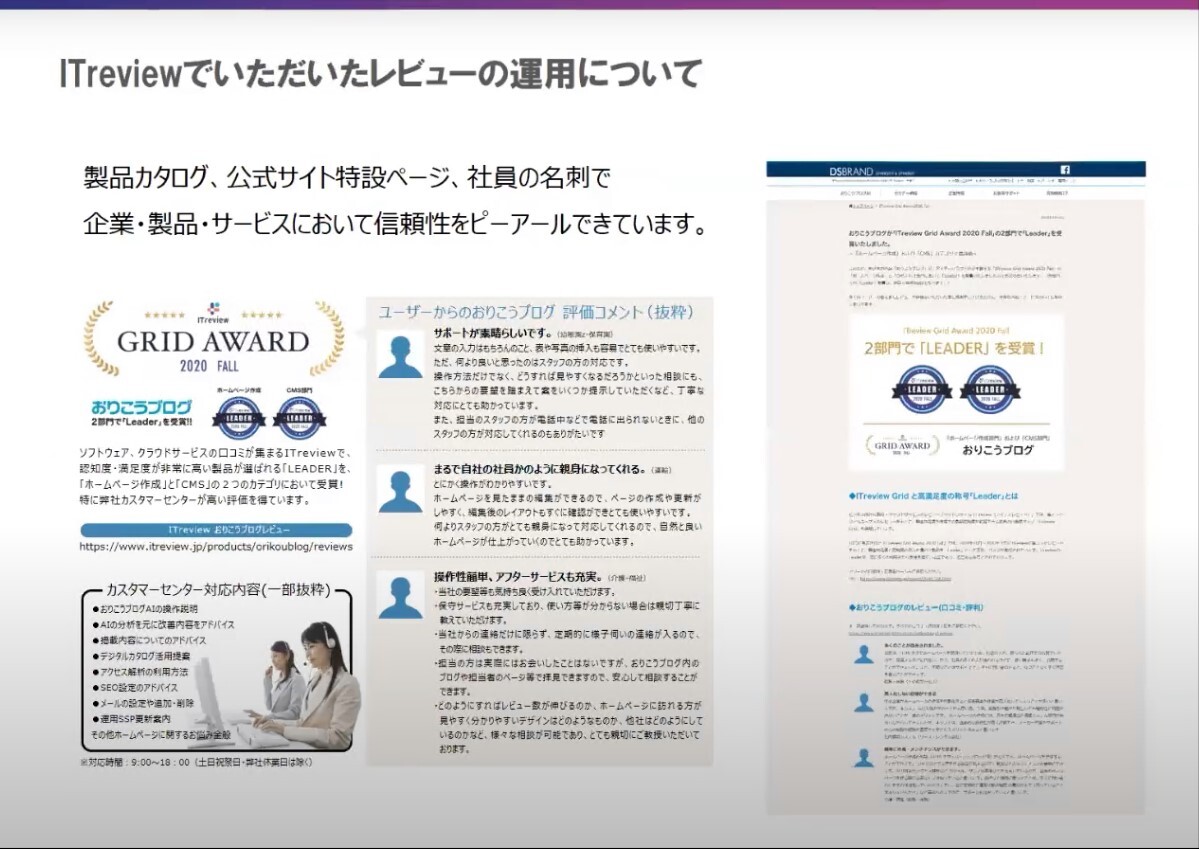Click the カスタマーセンター対応内容(一部抜粋) heading
This screenshot has width=1199, height=849.
point(218,590)
